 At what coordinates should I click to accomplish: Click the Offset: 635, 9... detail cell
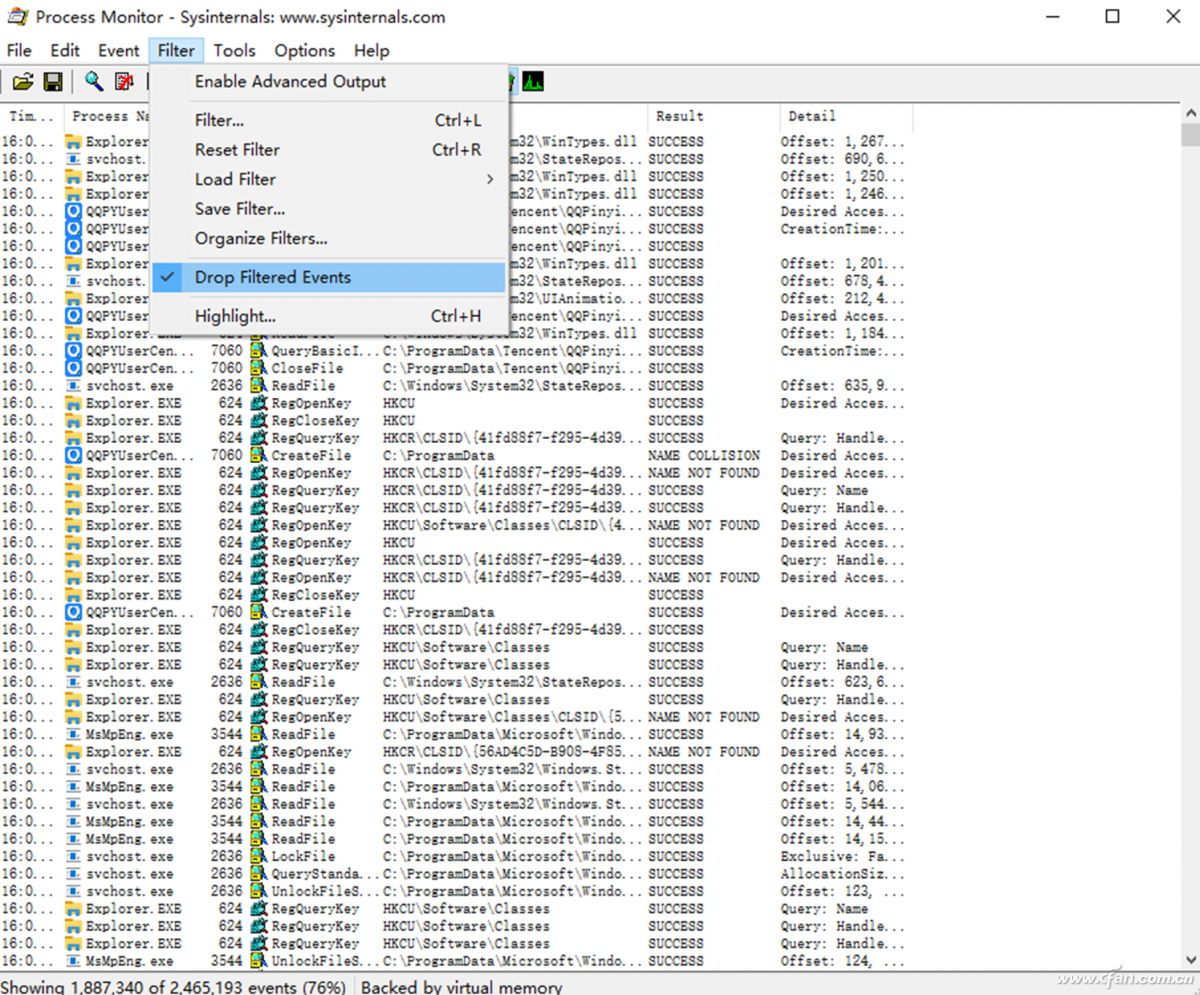pos(843,385)
